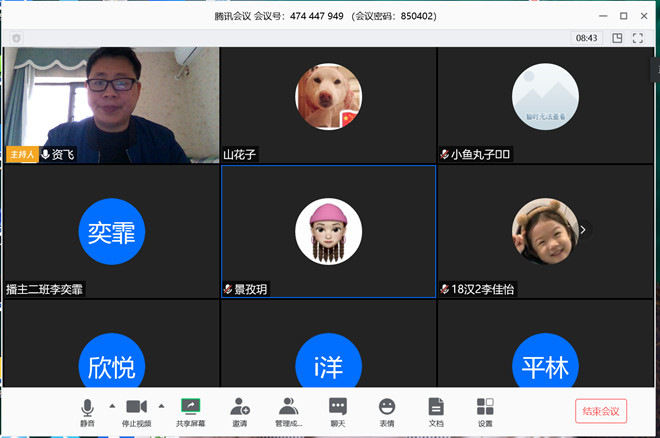Expand video options arrow beside camera
Viewport: 660px width, 438px height.
(161, 405)
